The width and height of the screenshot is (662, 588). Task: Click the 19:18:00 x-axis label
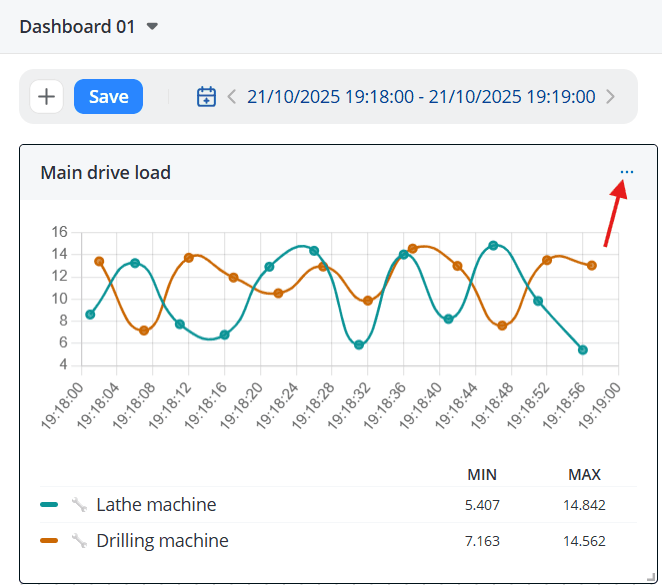click(x=62, y=406)
